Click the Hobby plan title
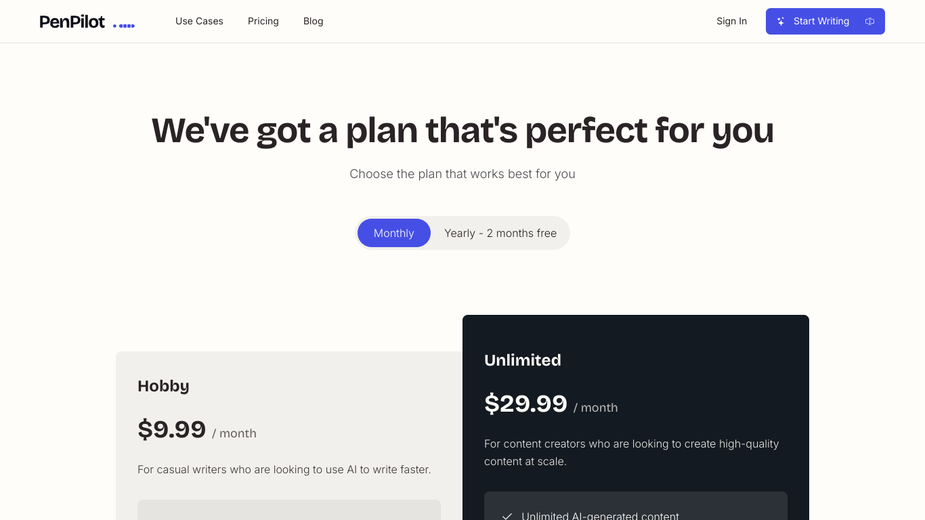The image size is (925, 520). point(163,386)
